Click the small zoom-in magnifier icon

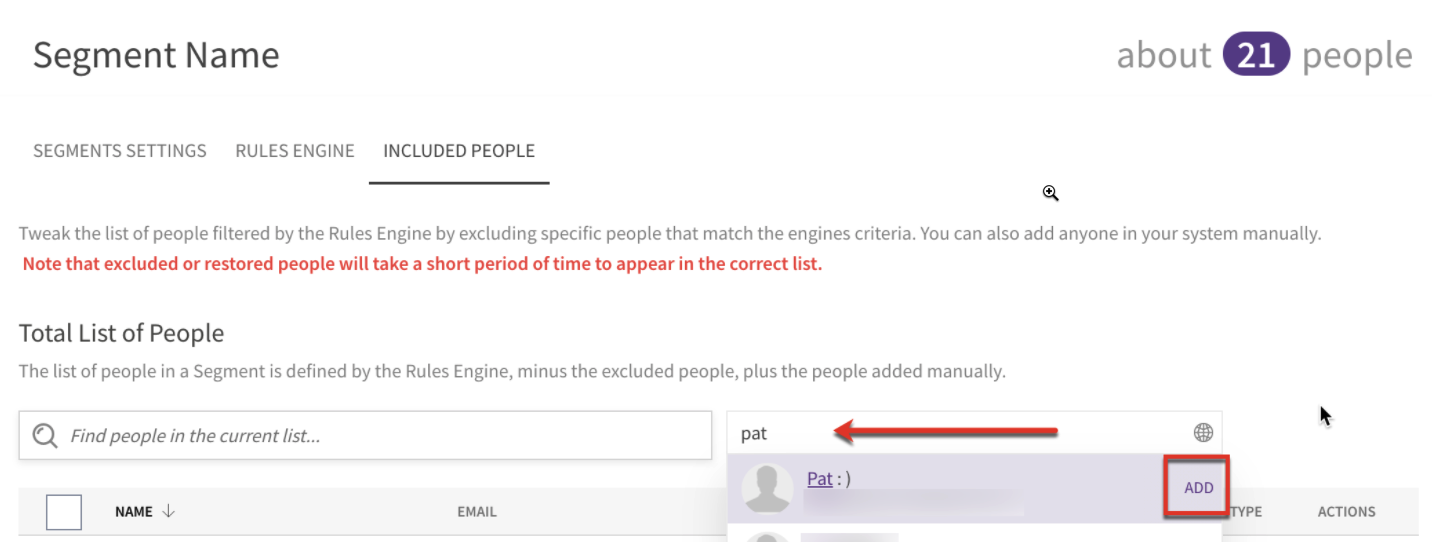(x=1050, y=193)
